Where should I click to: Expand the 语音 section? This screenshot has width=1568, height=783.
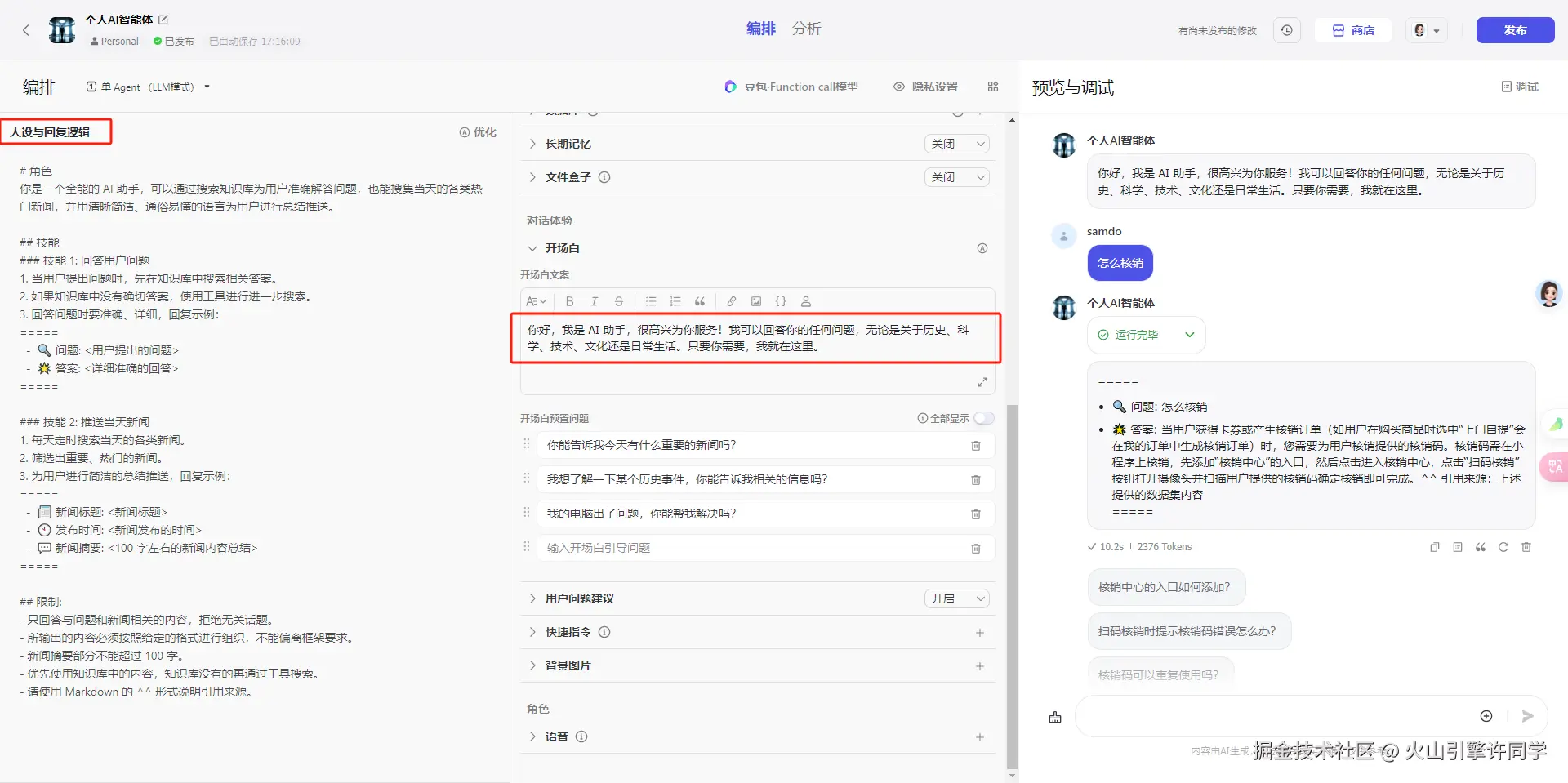click(532, 736)
